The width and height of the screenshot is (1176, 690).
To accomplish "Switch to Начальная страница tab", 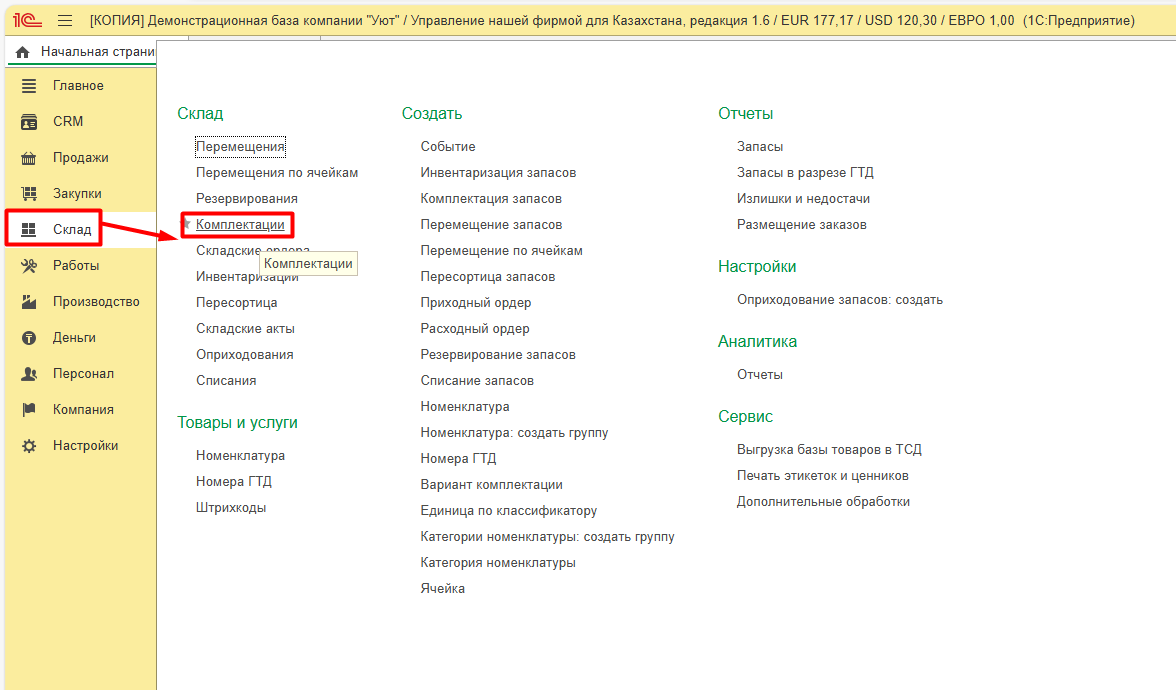I will point(97,52).
